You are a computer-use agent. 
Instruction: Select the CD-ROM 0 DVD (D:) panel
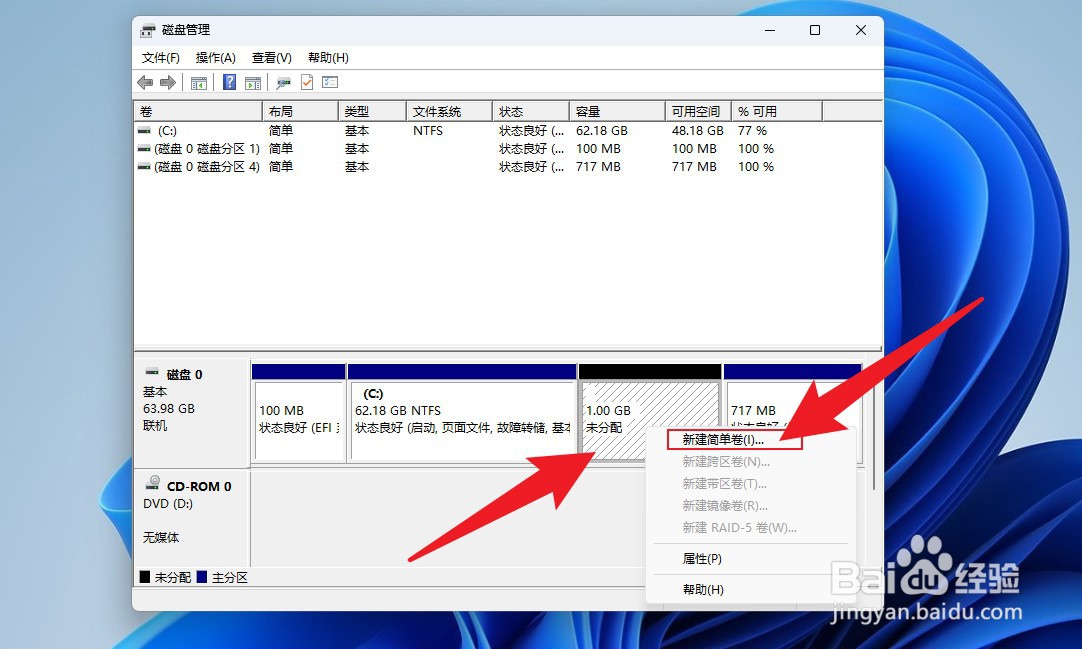point(191,519)
